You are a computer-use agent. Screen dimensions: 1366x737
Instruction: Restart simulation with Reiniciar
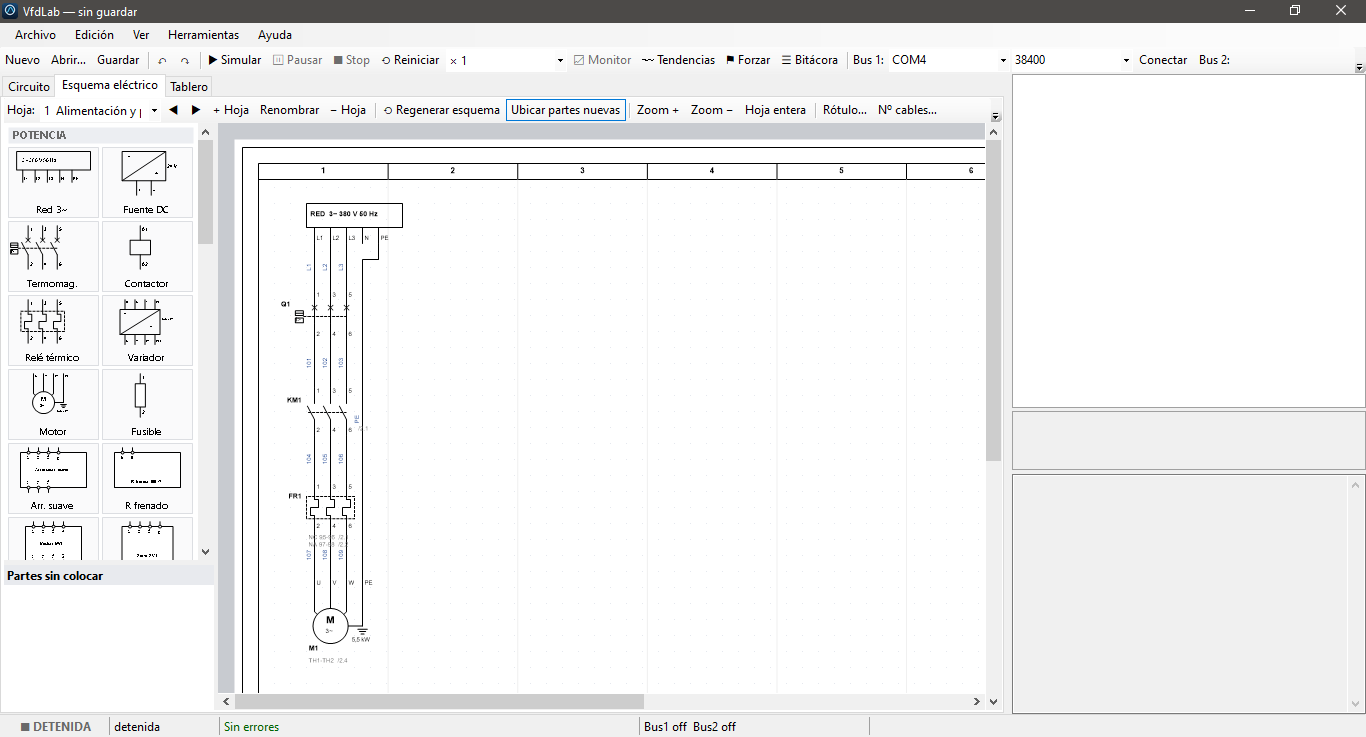tap(411, 60)
